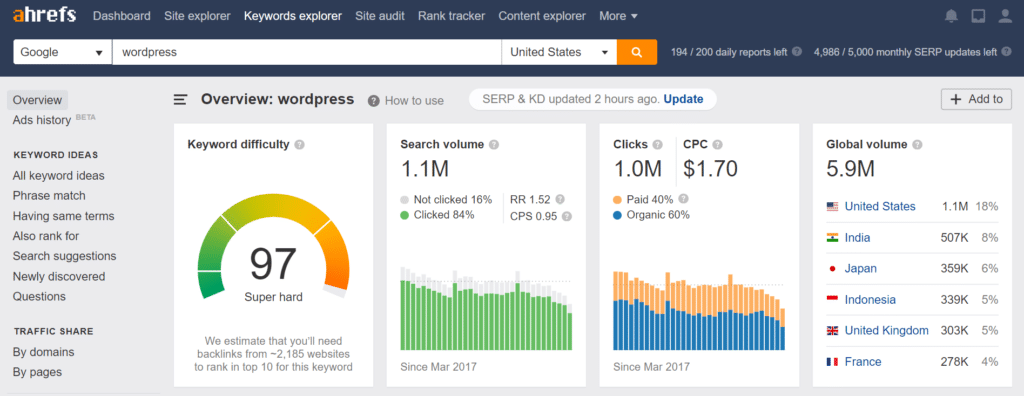Open the Google search engine dropdown
Viewport: 1024px width, 396px height.
coord(63,52)
